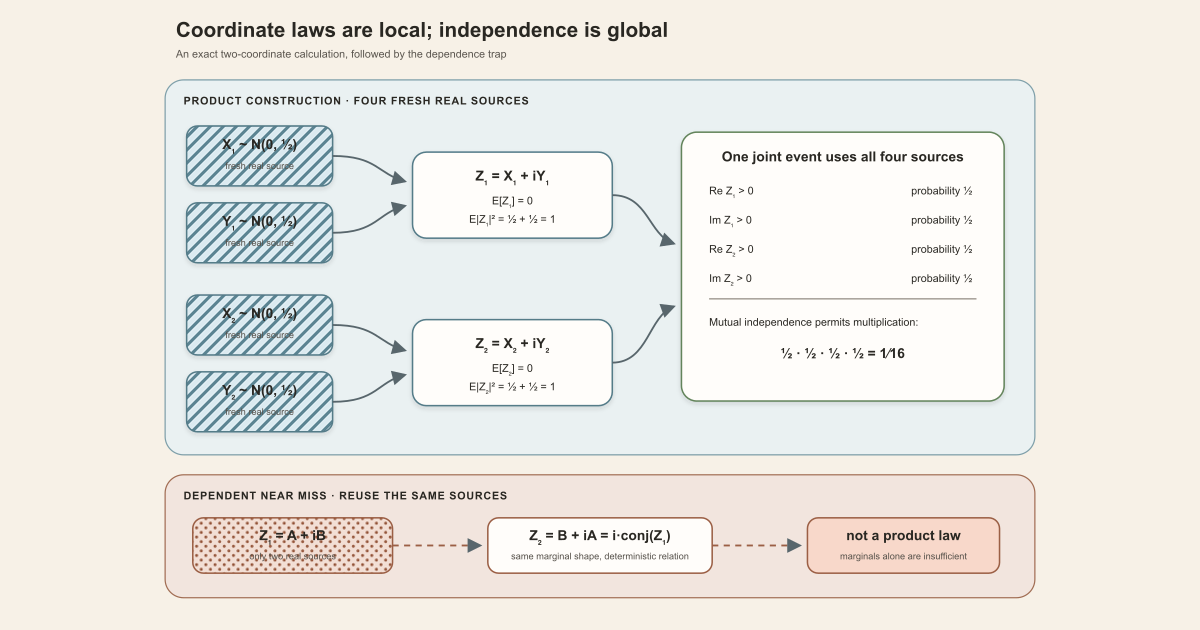The width and height of the screenshot is (1200, 630).
Task: Select the Y₁ ~ N(0, ½) hatched source box
Action: coord(260,233)
